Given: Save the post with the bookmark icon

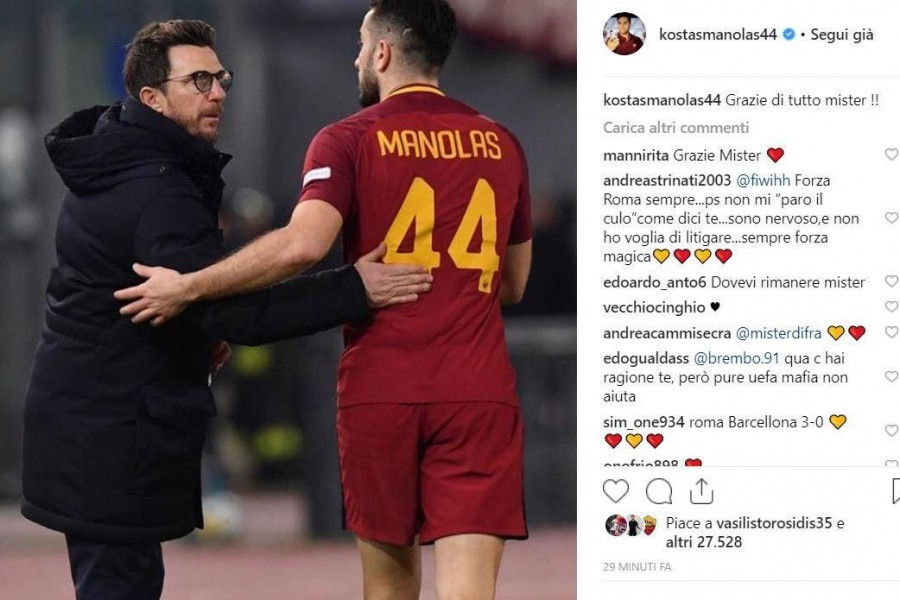Looking at the screenshot, I should click(896, 491).
